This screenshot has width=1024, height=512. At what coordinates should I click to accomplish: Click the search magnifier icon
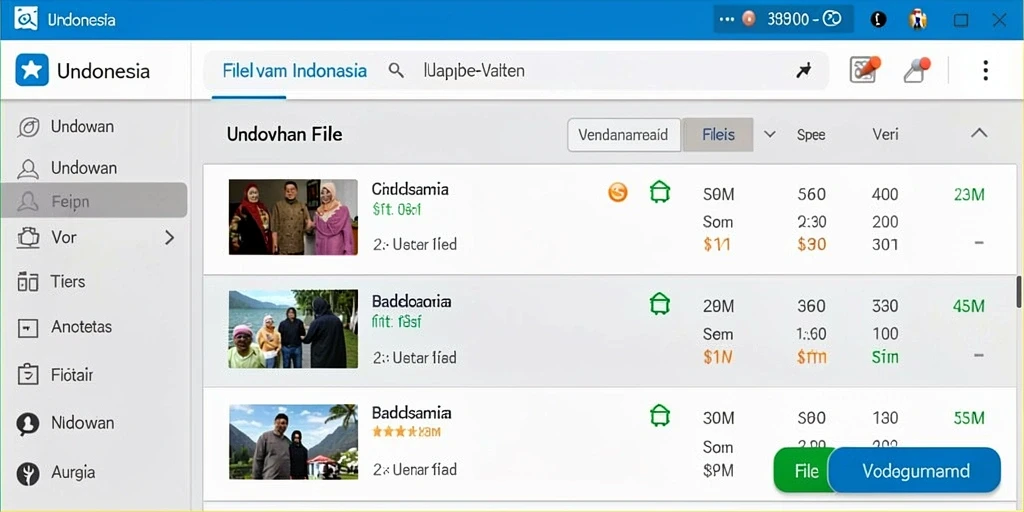coord(396,70)
